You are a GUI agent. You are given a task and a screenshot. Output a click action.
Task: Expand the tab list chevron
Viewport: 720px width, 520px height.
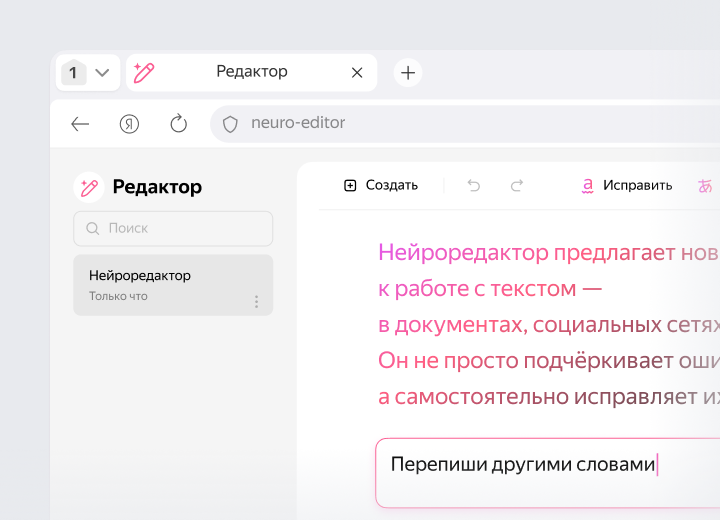[102, 73]
